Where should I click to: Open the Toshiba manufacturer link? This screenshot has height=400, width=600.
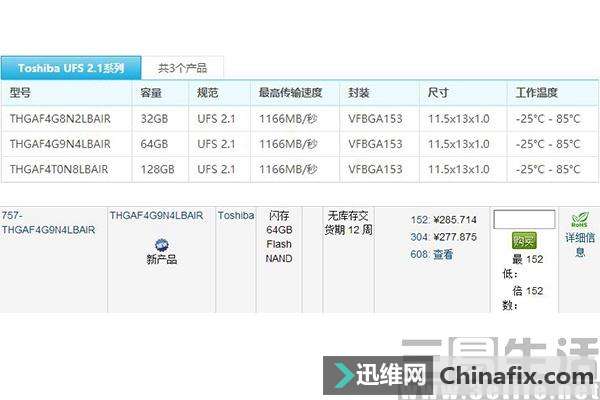(x=236, y=216)
